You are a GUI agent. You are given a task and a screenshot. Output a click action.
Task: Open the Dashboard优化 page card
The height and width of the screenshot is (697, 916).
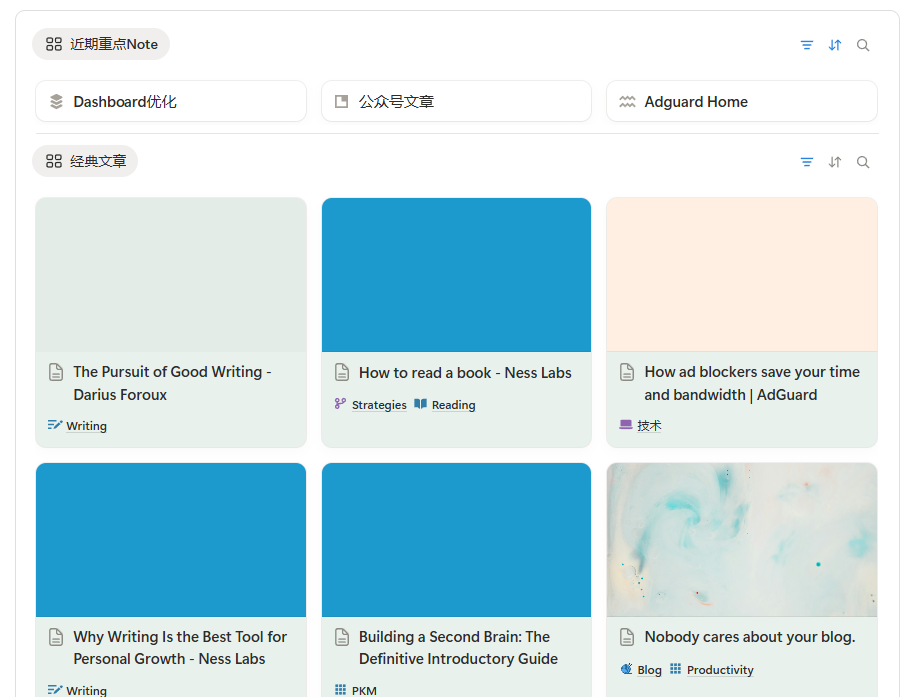coord(170,102)
